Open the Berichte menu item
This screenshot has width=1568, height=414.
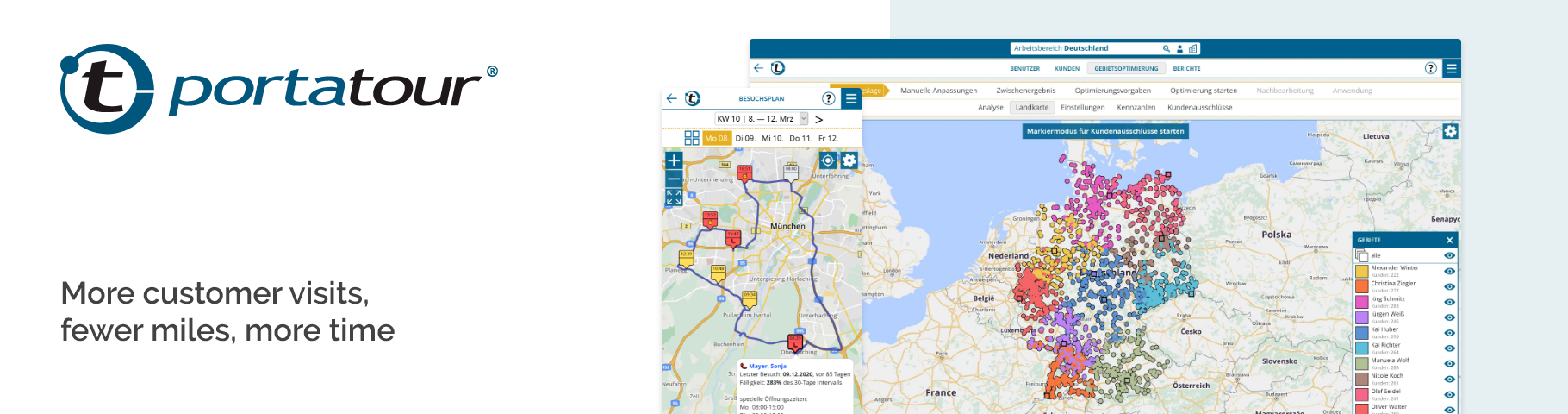[1186, 68]
